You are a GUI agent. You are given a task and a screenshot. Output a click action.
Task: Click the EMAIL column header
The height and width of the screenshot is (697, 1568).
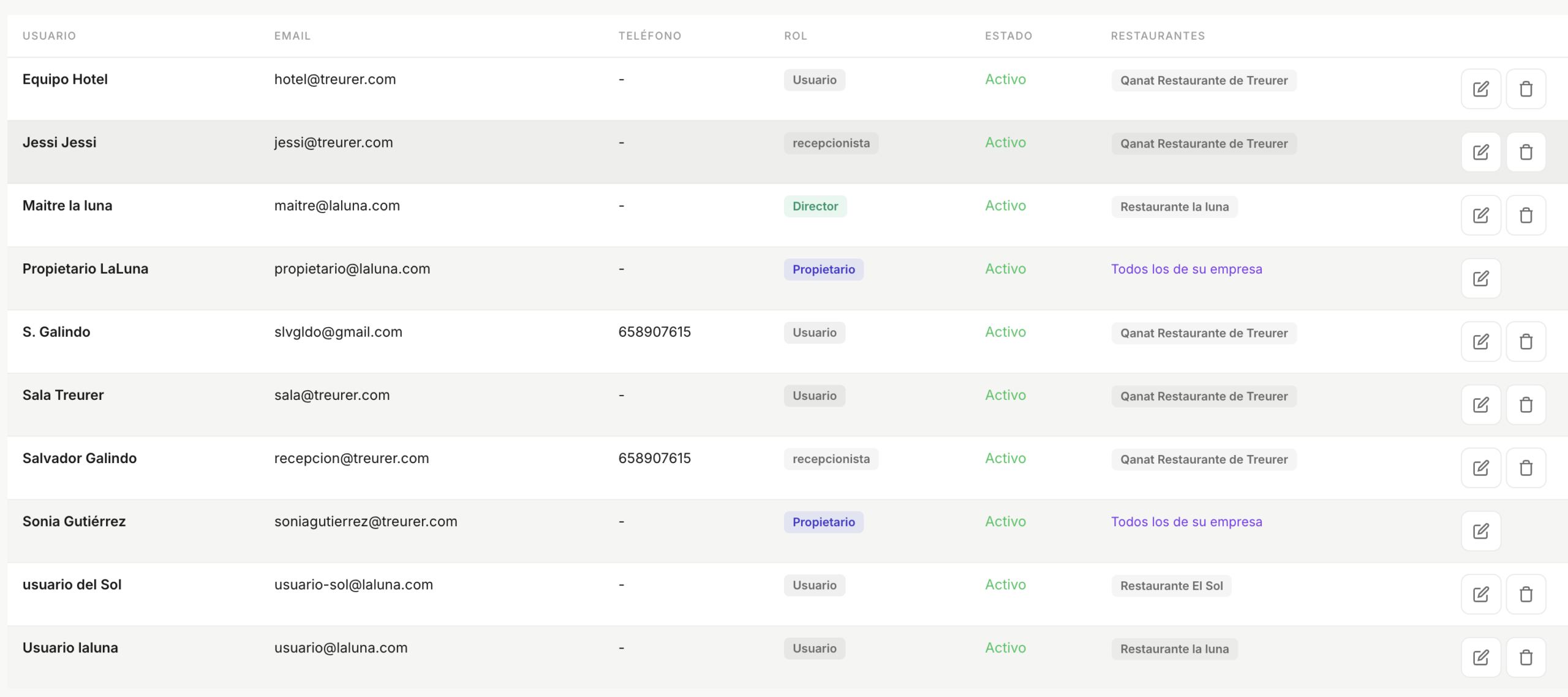pos(292,36)
